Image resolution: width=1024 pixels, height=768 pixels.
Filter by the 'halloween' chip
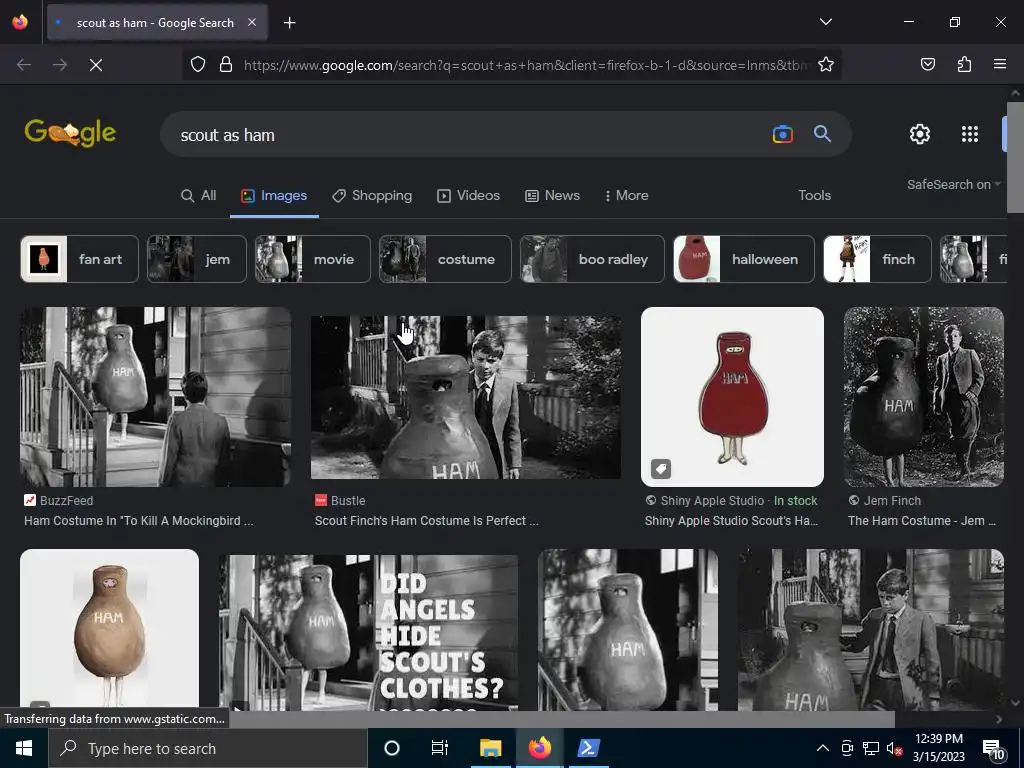pos(744,259)
